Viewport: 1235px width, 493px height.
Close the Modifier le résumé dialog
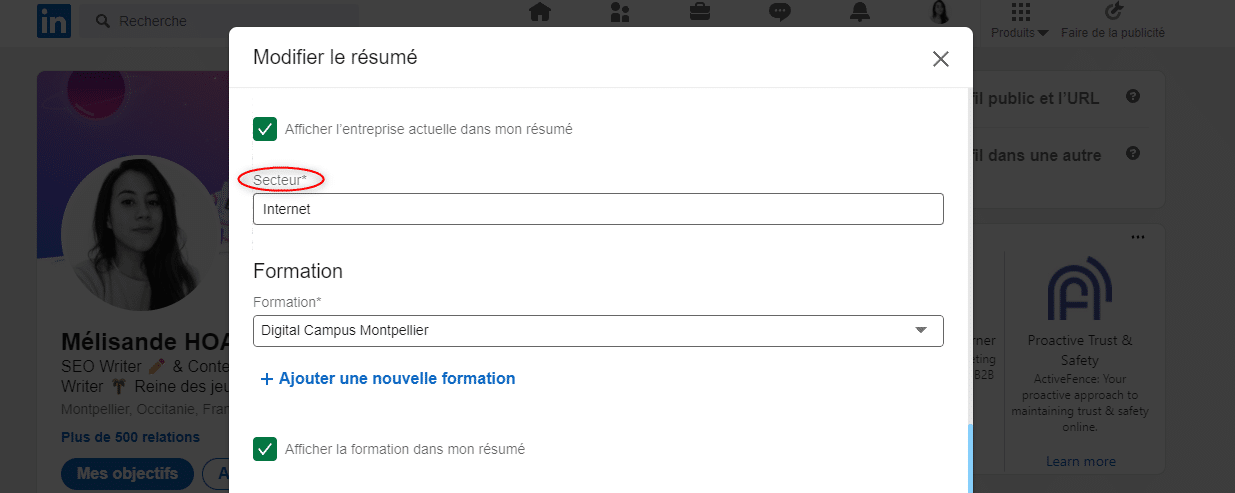940,59
